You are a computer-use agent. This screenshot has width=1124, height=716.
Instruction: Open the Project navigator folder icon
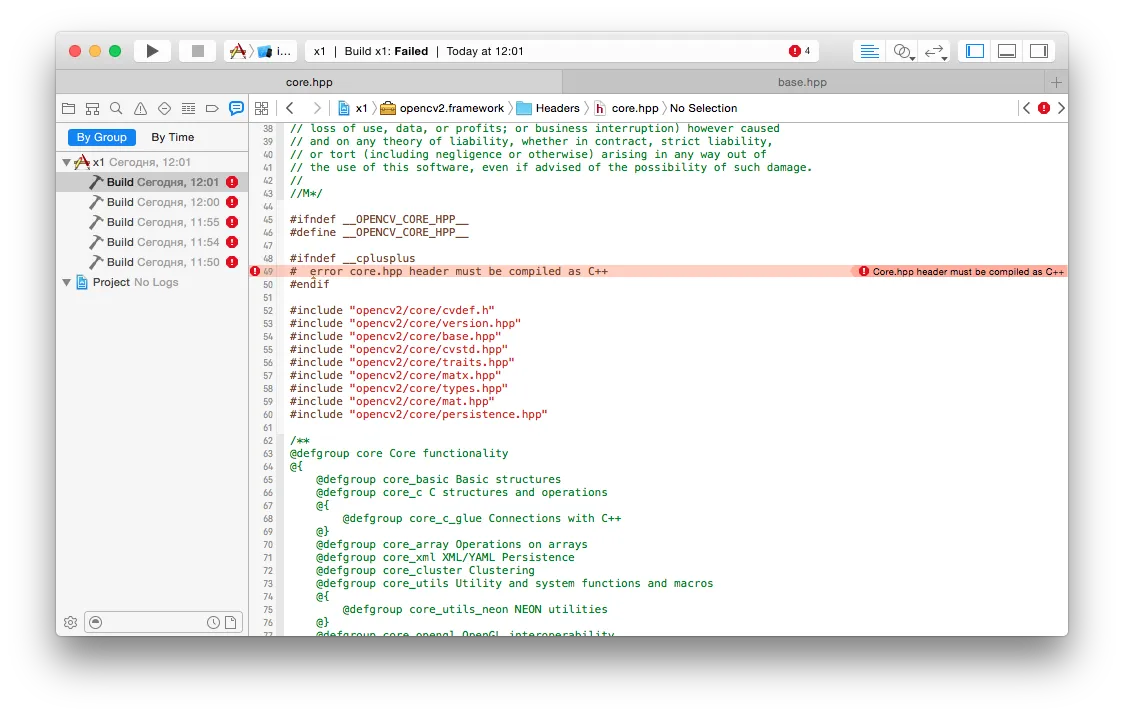click(69, 108)
